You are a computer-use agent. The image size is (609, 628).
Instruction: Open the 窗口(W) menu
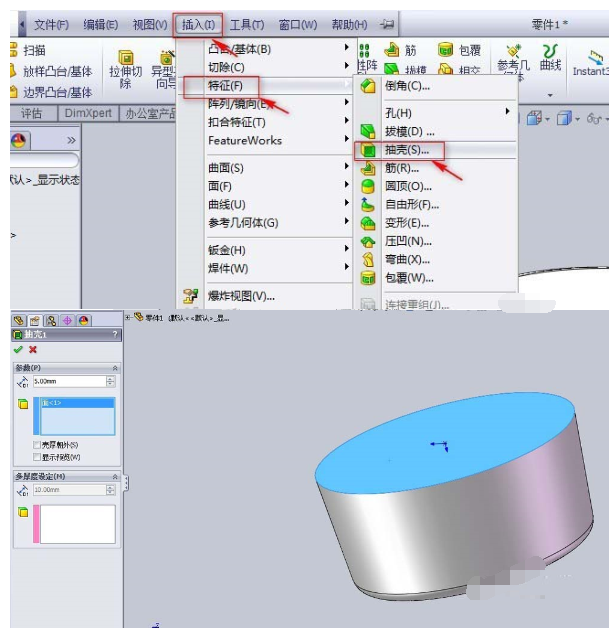click(298, 25)
